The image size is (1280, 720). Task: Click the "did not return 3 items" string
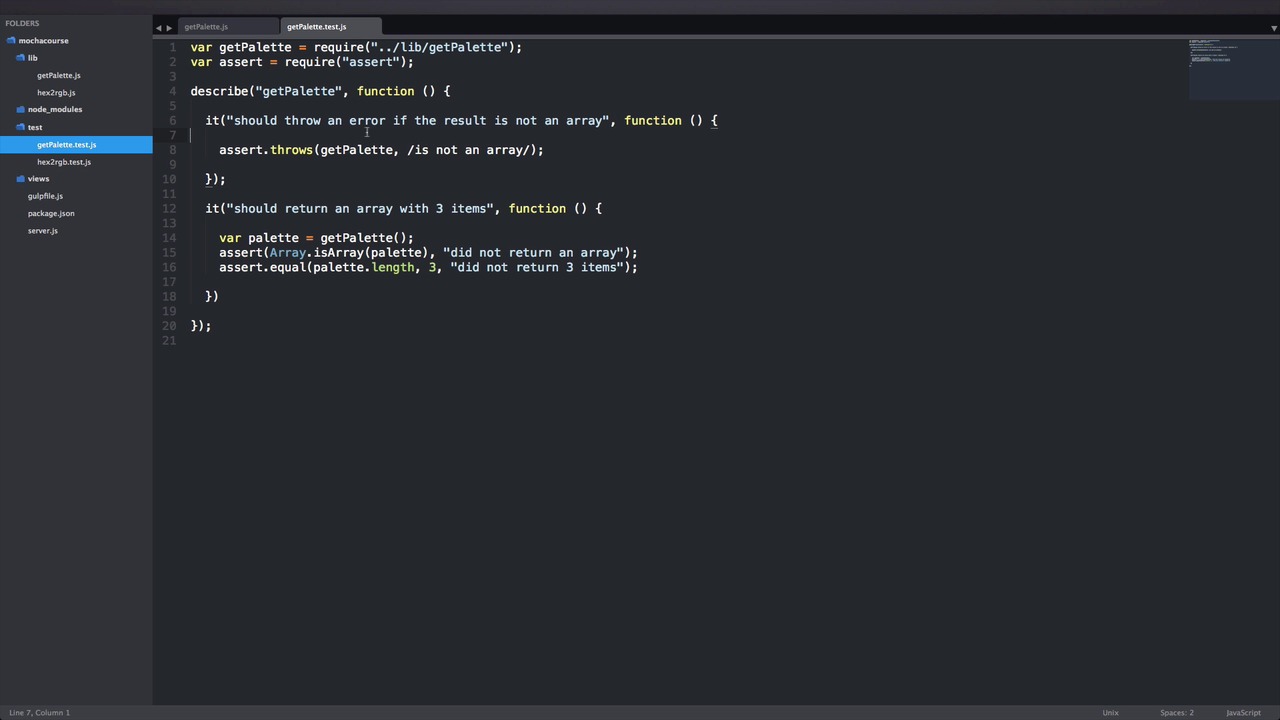click(x=537, y=267)
